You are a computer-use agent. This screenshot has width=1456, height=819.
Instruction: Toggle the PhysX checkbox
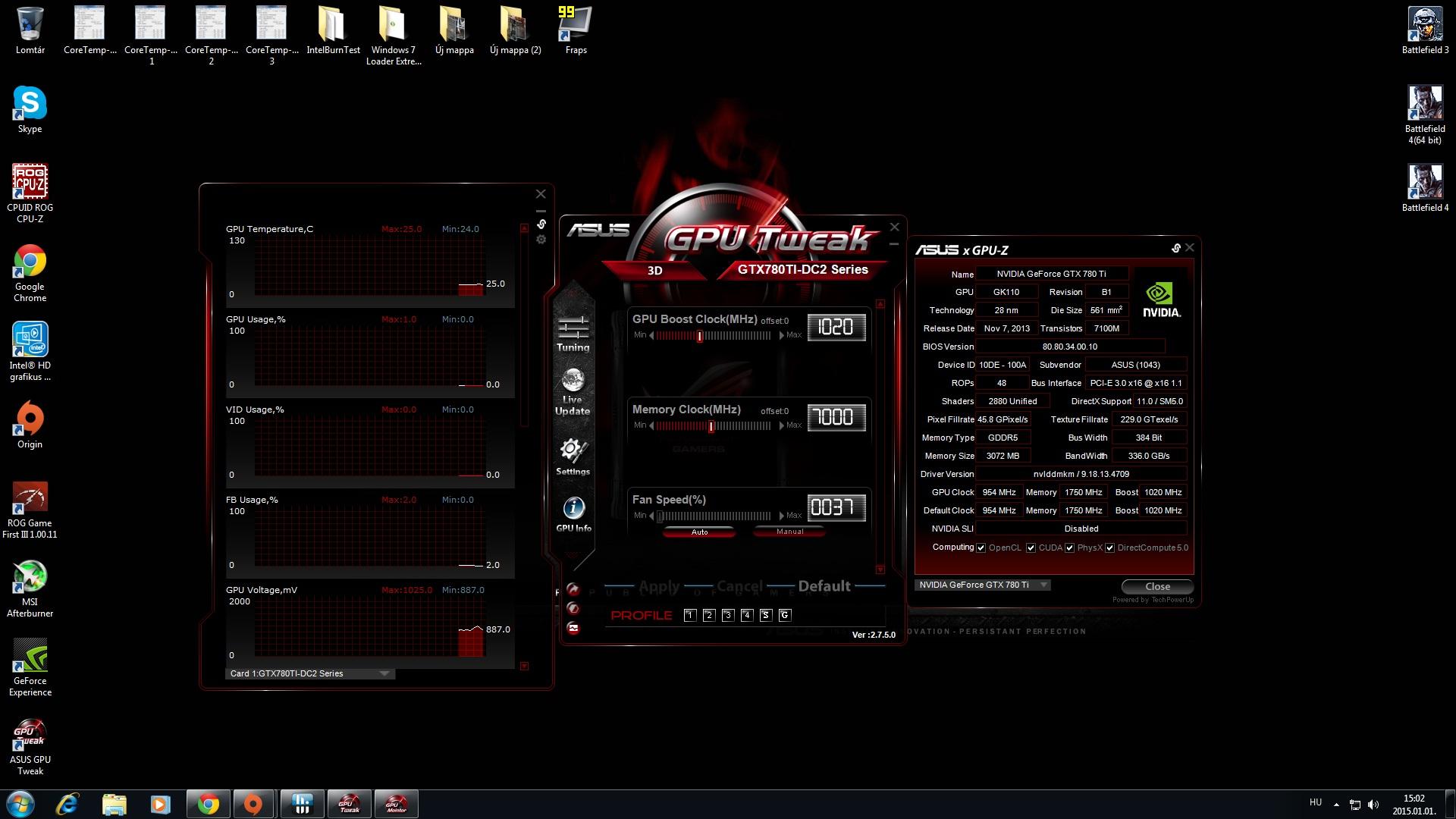(x=1070, y=548)
